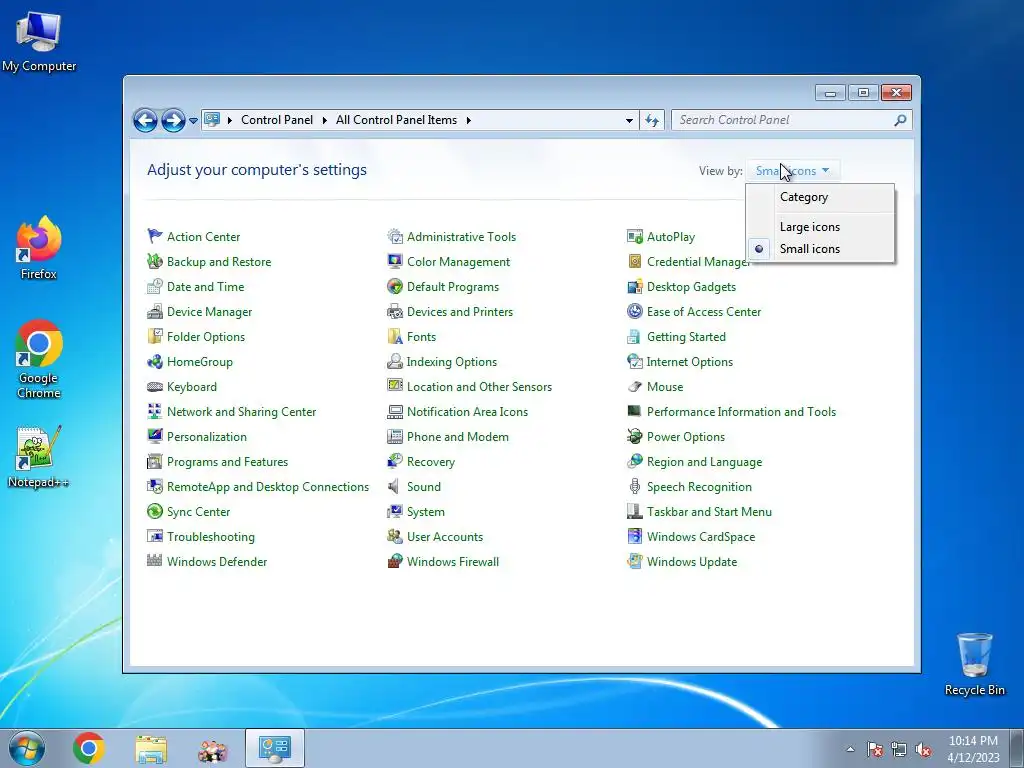This screenshot has width=1024, height=768.
Task: Expand the arrow after Control Panel breadcrumb
Action: pyautogui.click(x=324, y=120)
